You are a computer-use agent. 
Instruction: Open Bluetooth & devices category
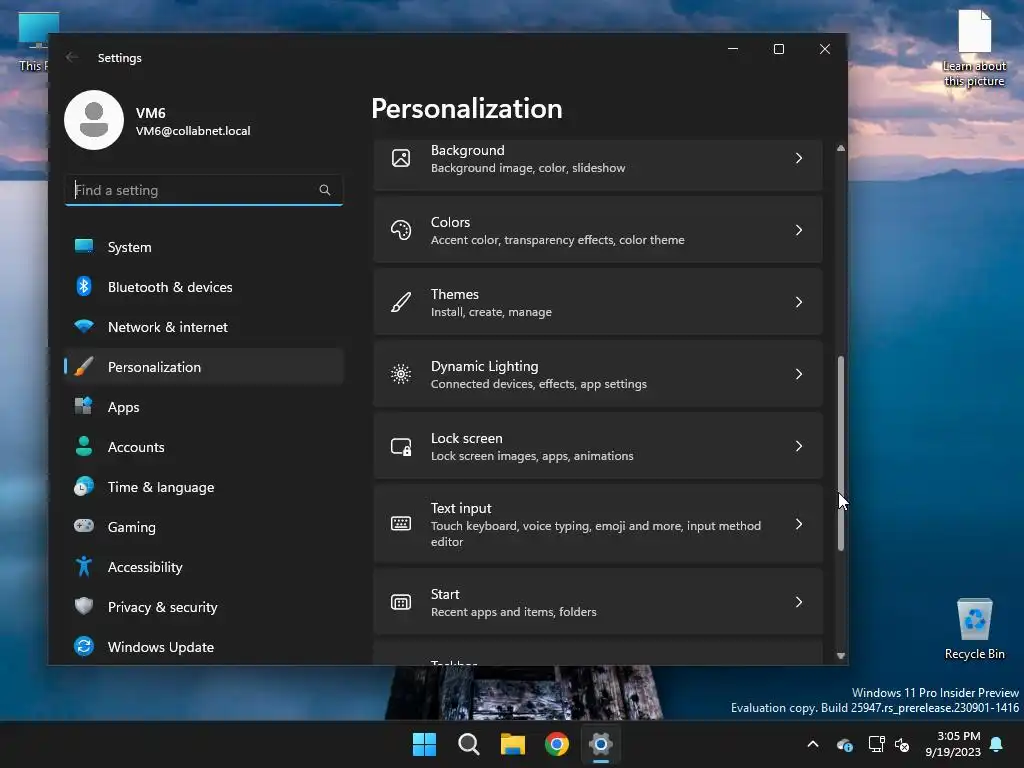204,287
